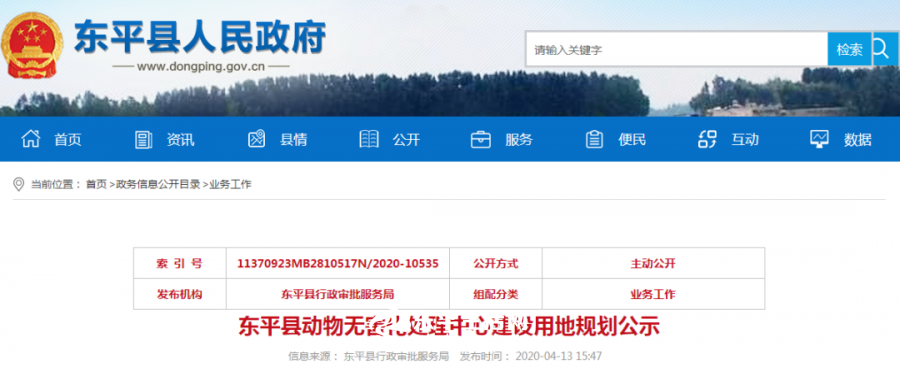Click the home icon beside 首页

pyautogui.click(x=31, y=139)
